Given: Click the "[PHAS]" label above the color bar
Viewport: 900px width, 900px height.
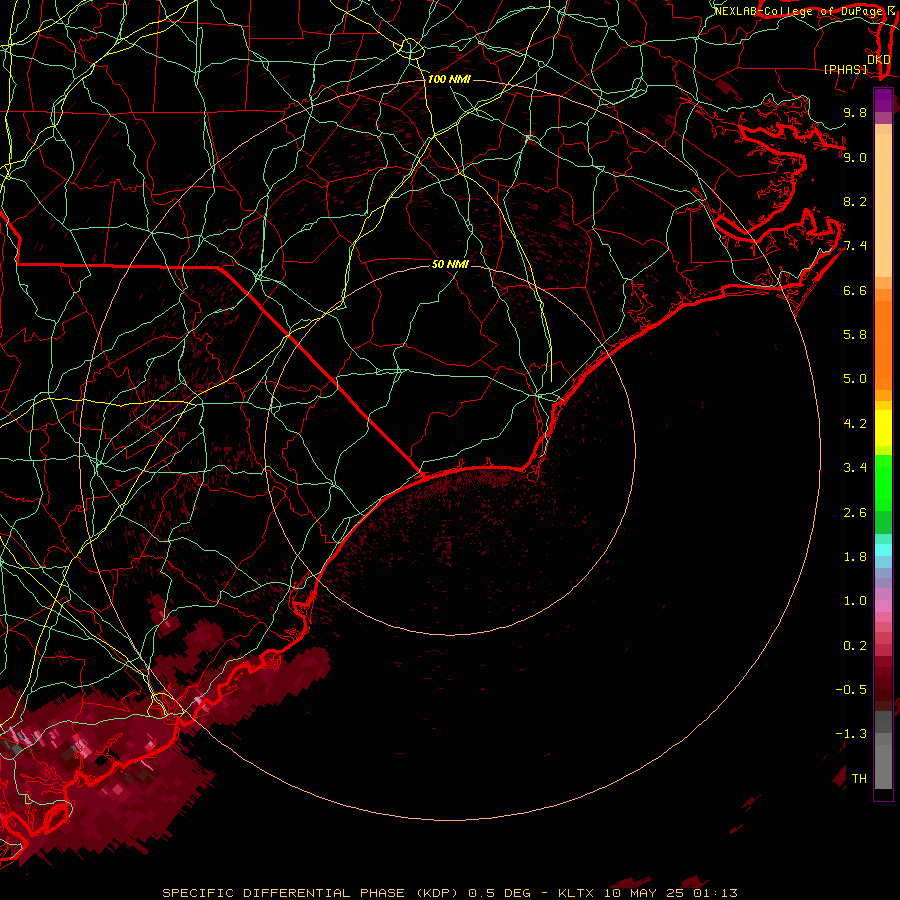Looking at the screenshot, I should (x=844, y=70).
